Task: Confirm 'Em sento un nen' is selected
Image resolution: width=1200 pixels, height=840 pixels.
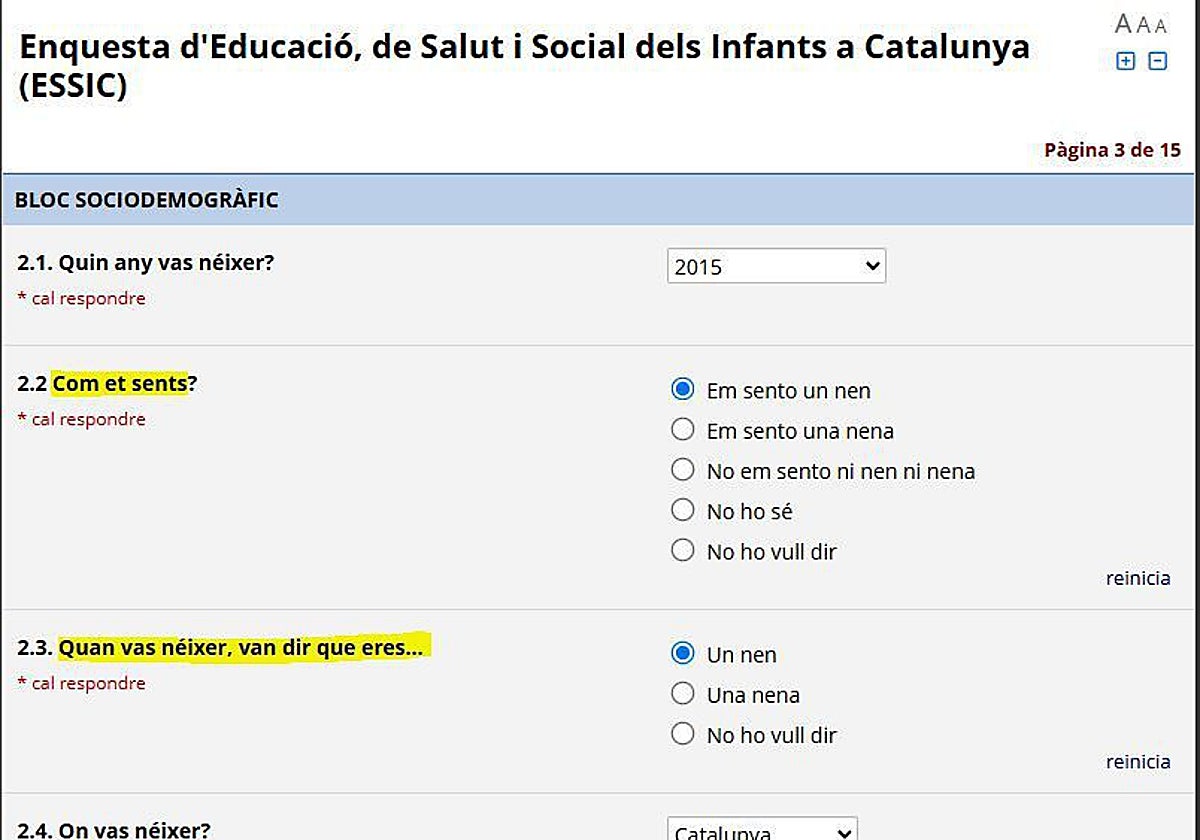Action: [683, 389]
